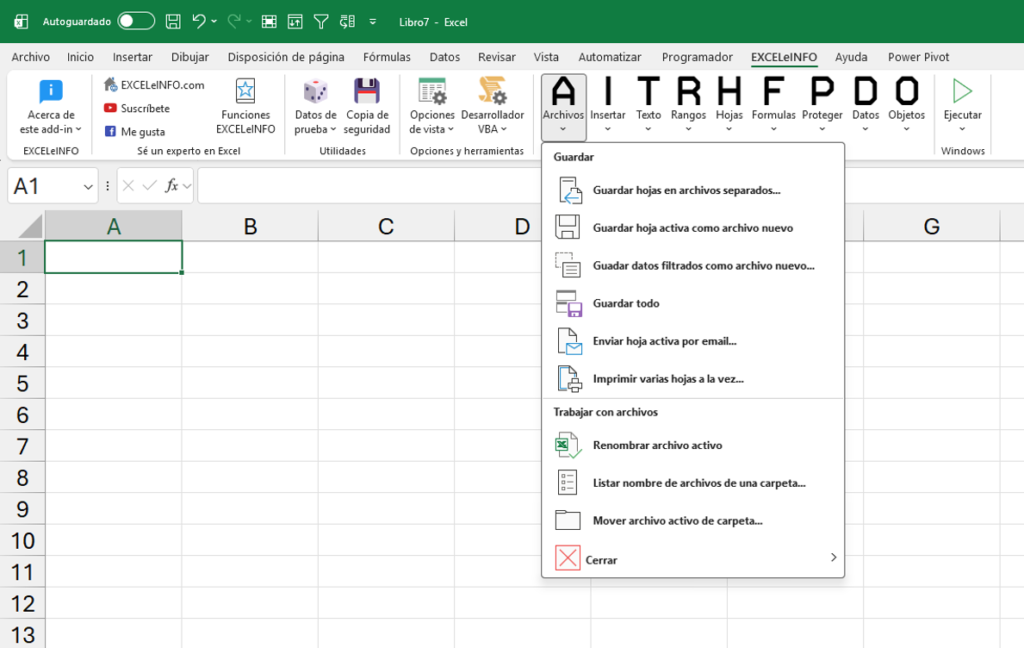The image size is (1024, 648).
Task: Open the Texto T letter menu
Action: coord(648,107)
